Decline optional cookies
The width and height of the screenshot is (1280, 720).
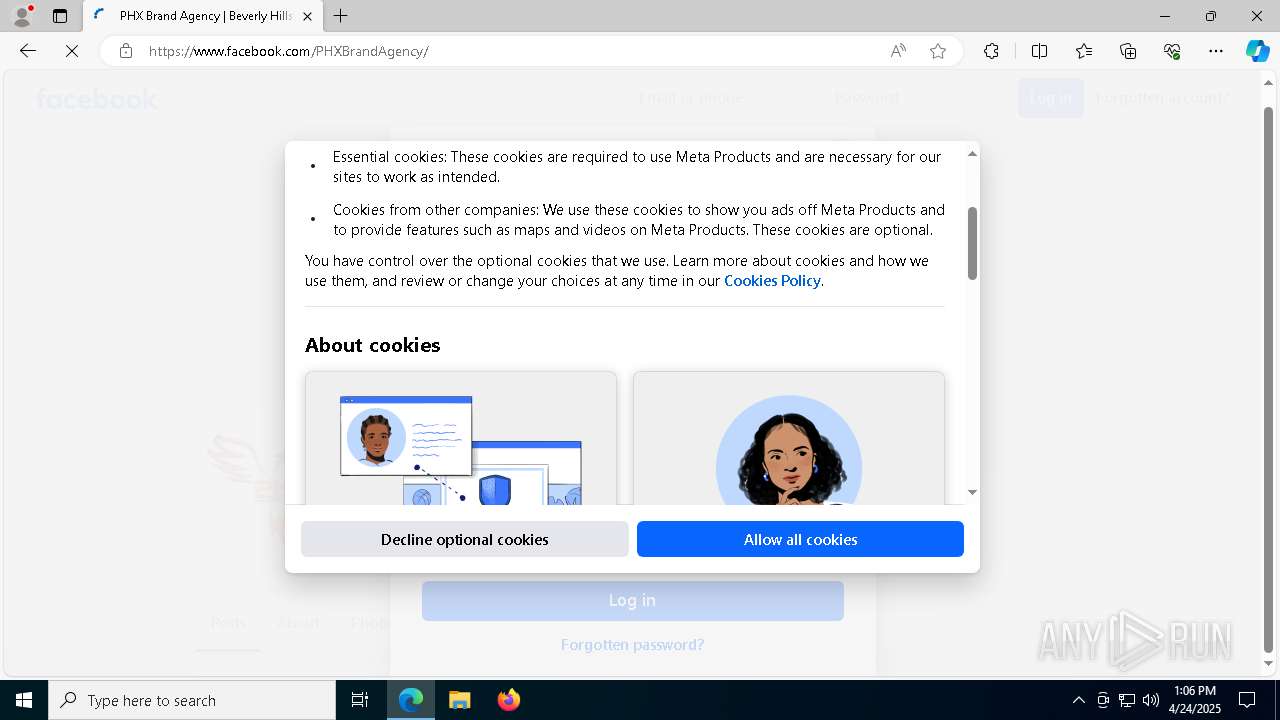(x=465, y=539)
